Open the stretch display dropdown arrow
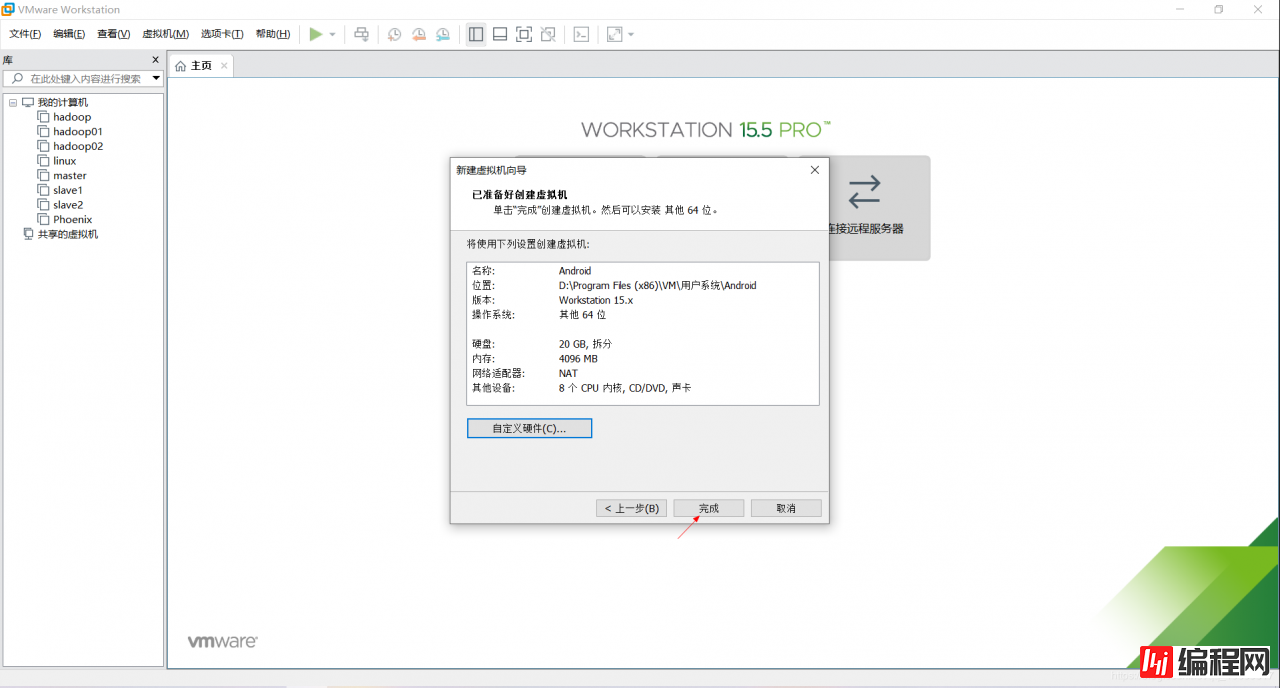The width and height of the screenshot is (1280, 688). [631, 34]
